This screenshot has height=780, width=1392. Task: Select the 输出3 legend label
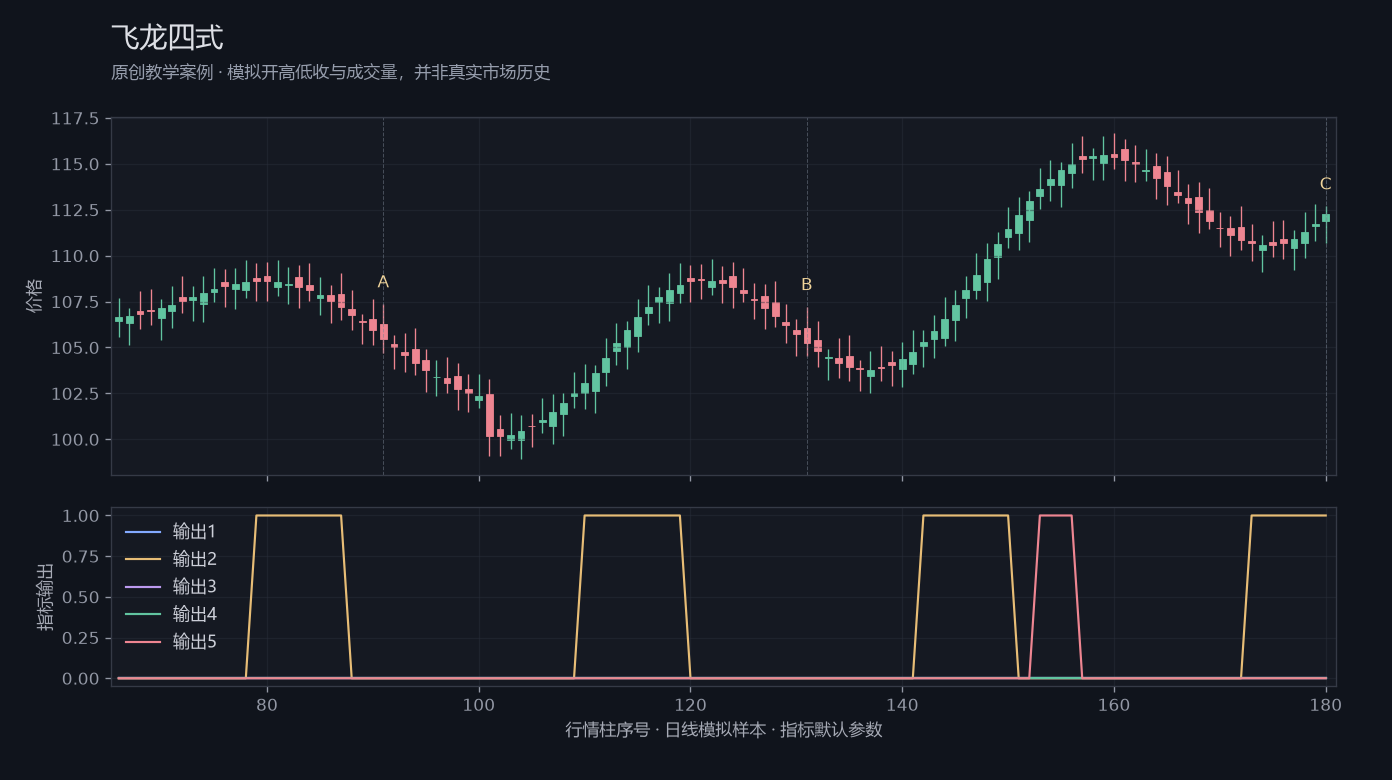(194, 586)
